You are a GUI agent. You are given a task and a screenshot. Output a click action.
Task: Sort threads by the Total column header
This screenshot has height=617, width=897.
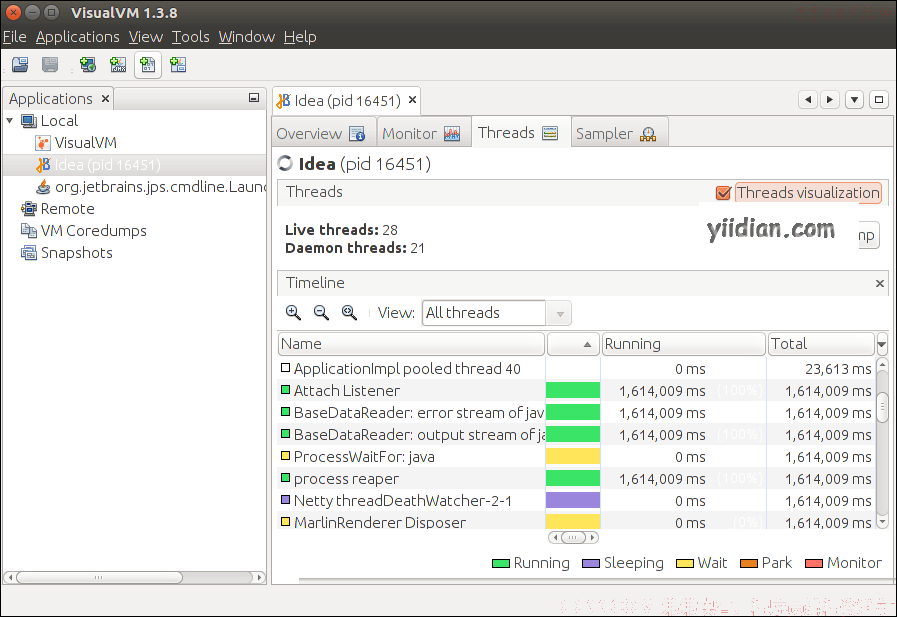pos(821,344)
